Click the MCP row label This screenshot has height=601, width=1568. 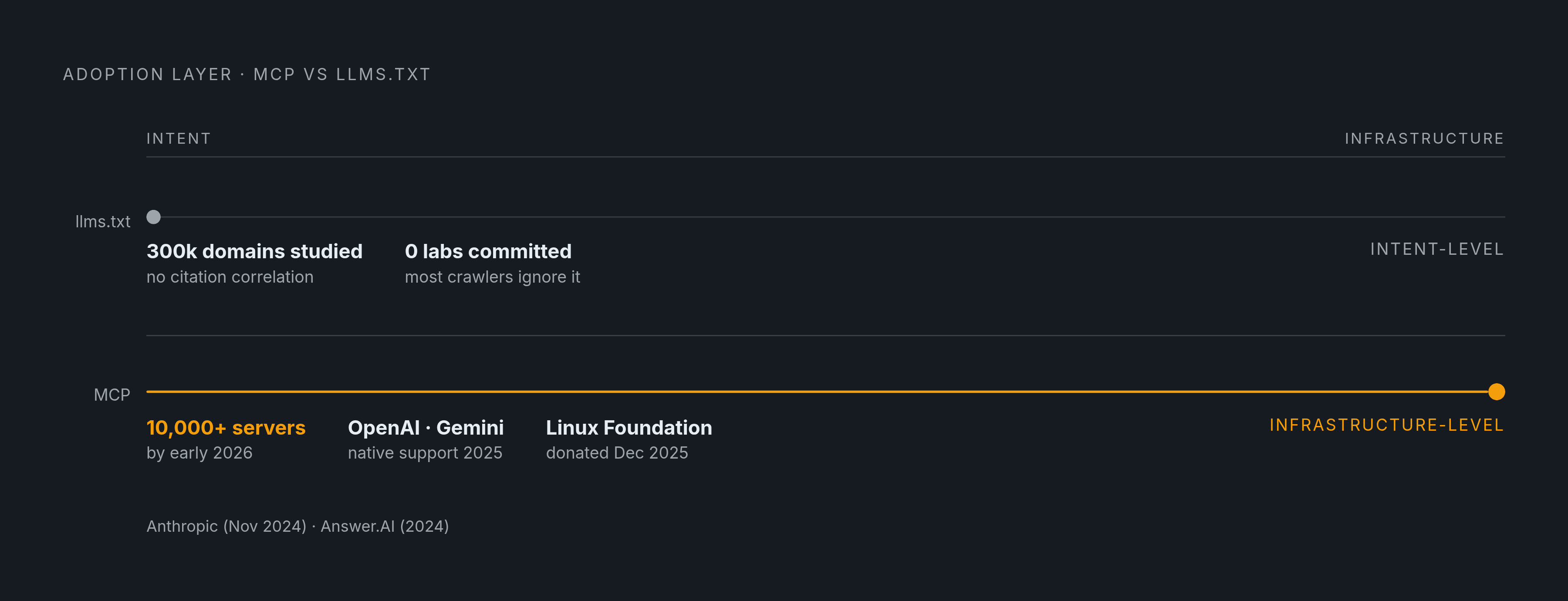point(112,395)
